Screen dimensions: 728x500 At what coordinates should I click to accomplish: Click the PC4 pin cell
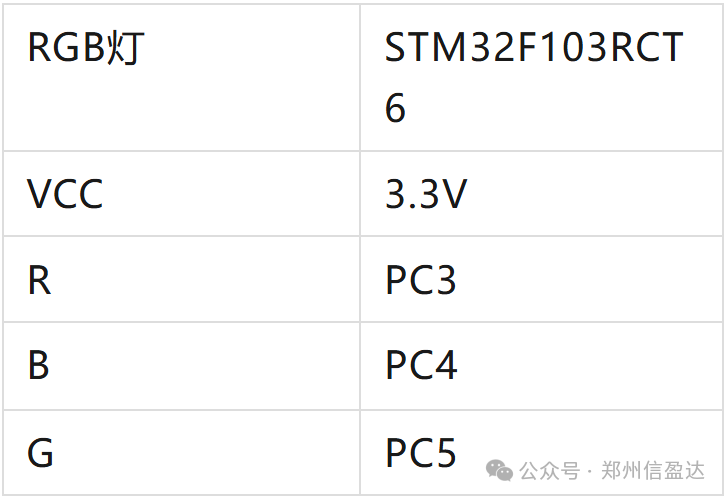click(x=541, y=366)
